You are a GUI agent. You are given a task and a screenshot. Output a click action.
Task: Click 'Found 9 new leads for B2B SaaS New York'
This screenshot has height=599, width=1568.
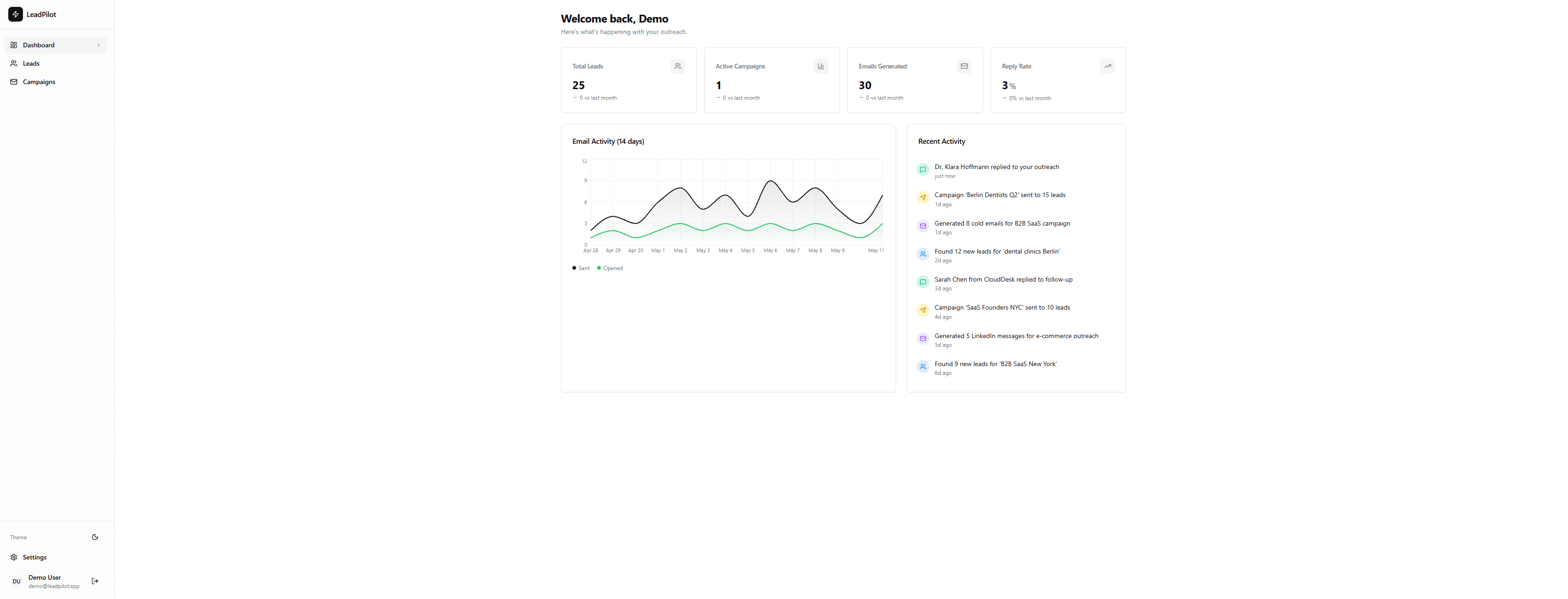995,364
